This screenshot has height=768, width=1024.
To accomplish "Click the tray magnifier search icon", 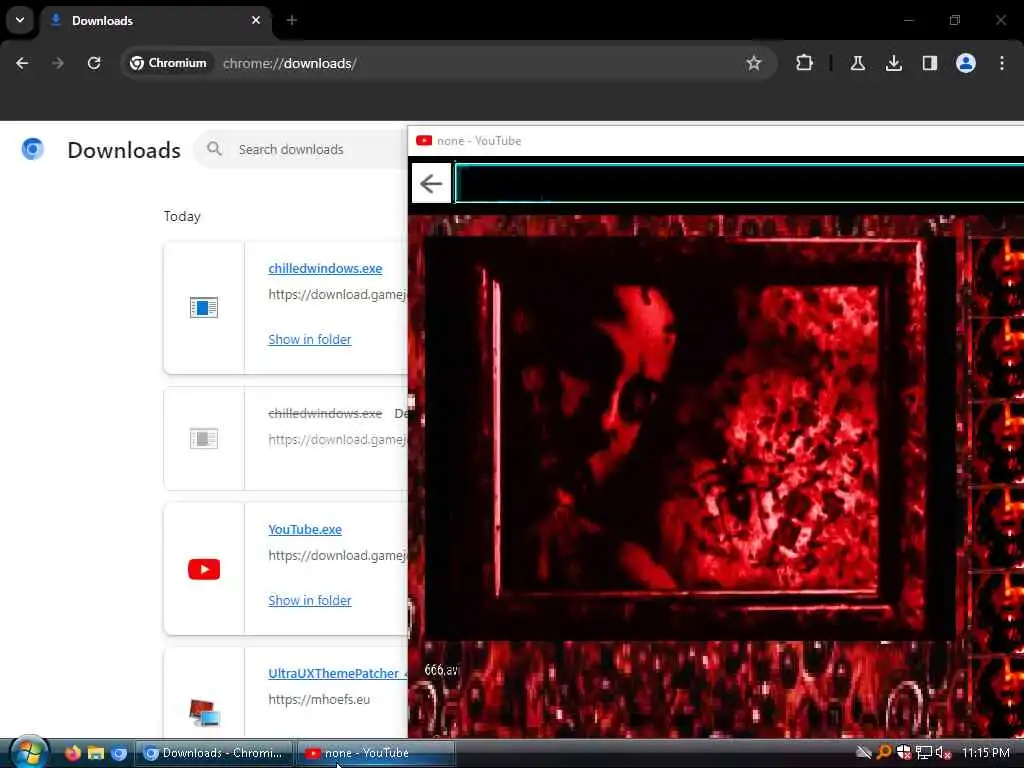I will [x=884, y=753].
